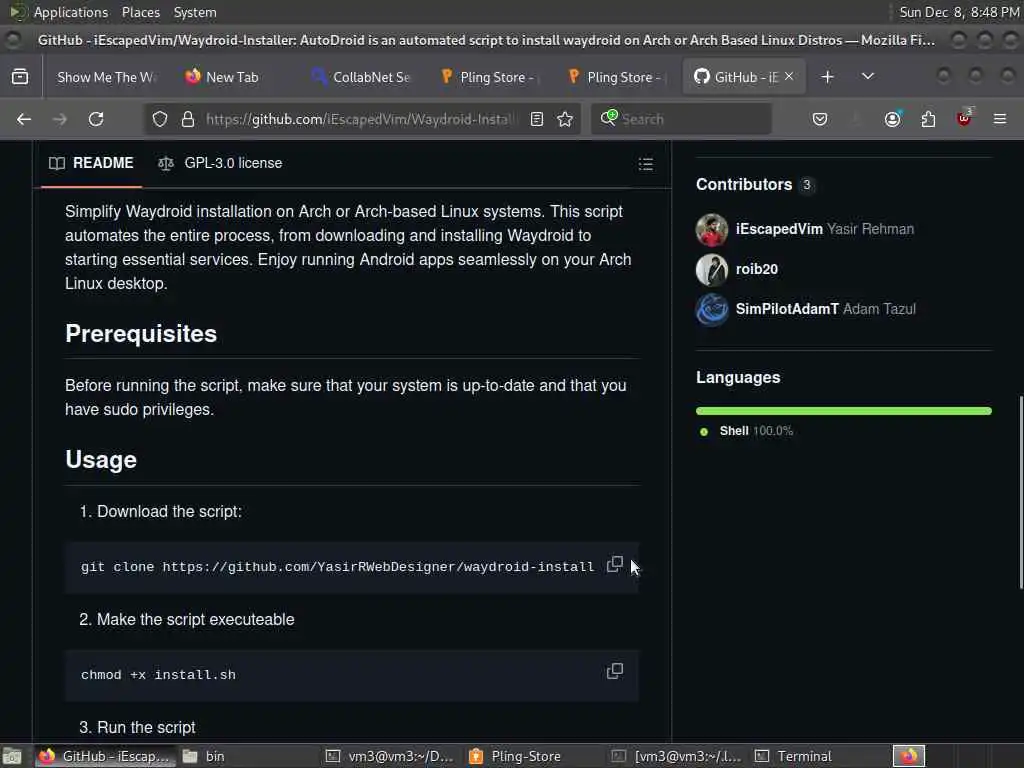
Task: Open the Firefox account icon
Action: [x=892, y=119]
